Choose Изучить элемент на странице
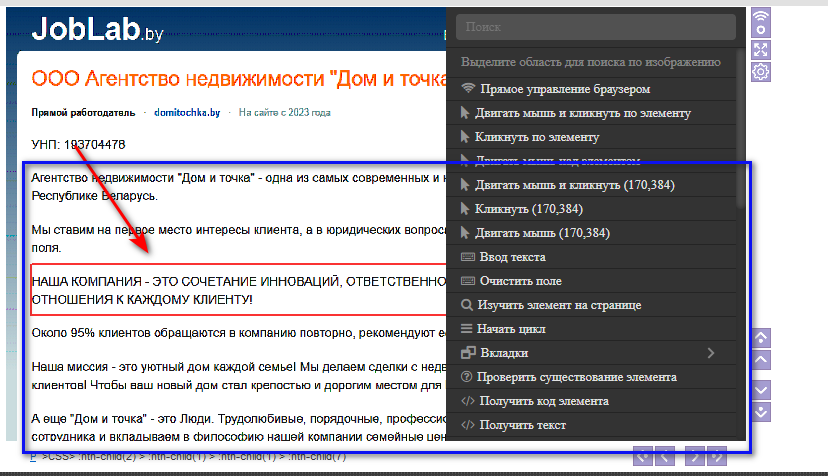The image size is (828, 476). [x=591, y=305]
